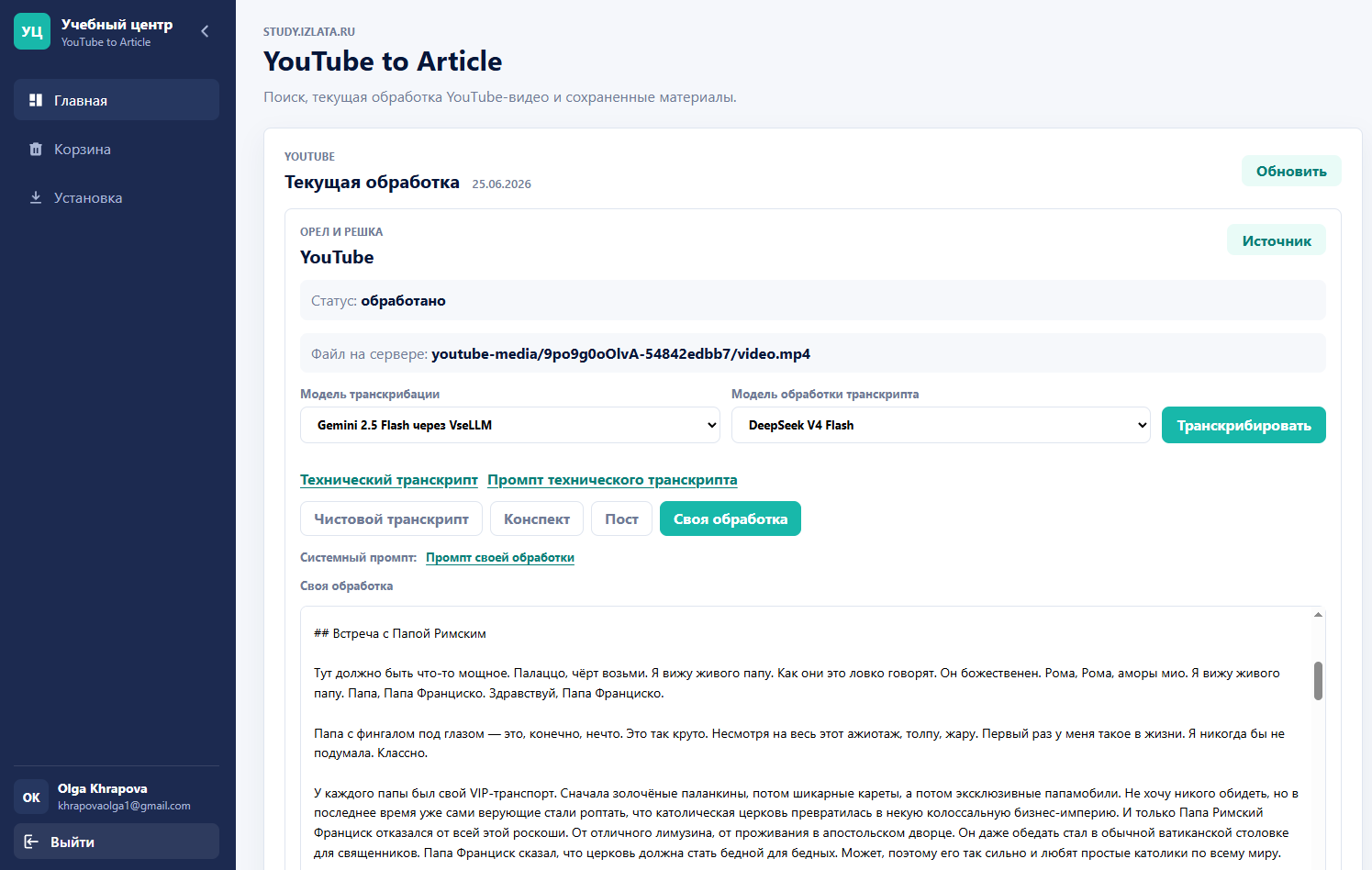Click the Установка download icon
This screenshot has width=1372, height=870.
coord(36,197)
